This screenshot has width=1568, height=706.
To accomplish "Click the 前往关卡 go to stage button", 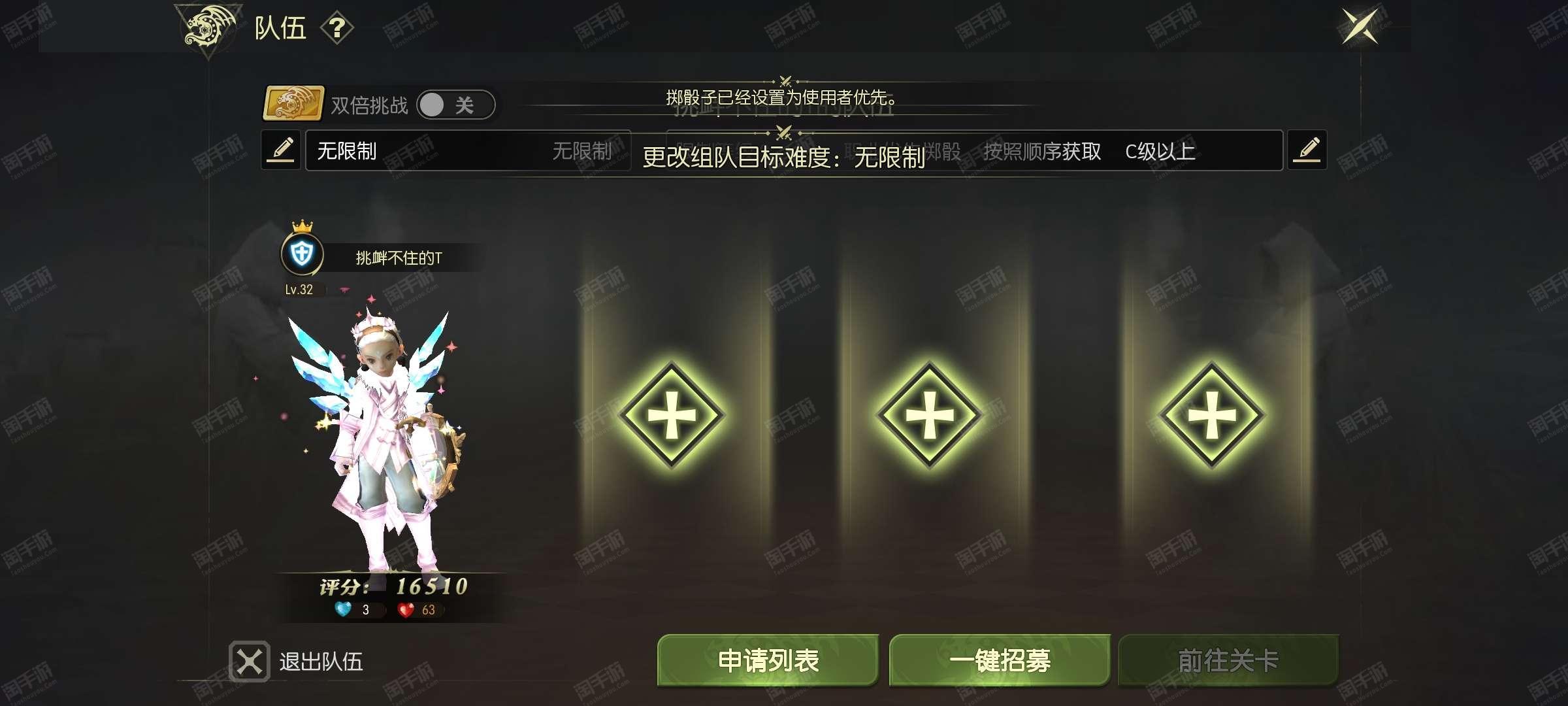I will click(x=1228, y=660).
